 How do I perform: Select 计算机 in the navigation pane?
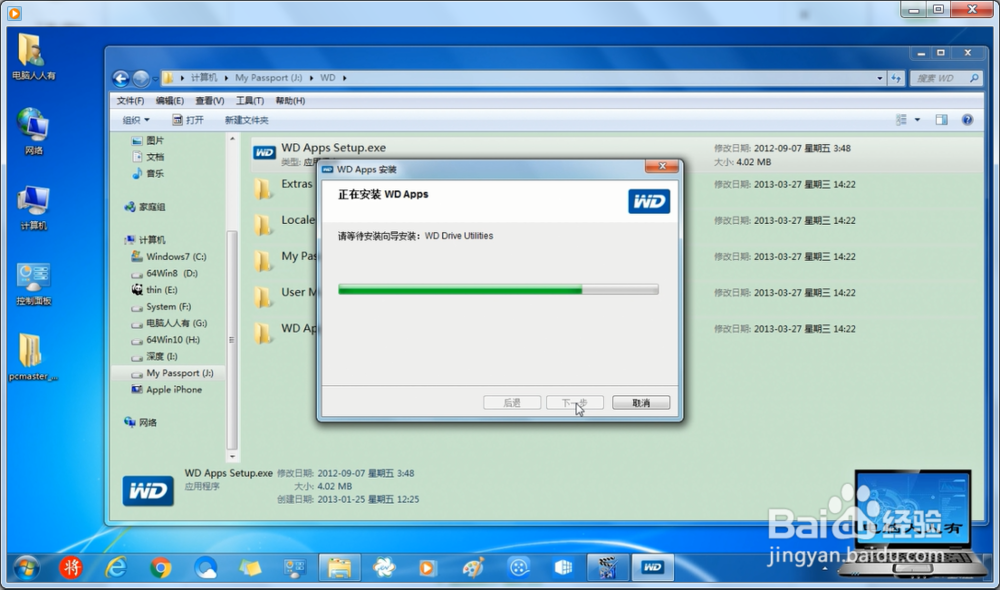[145, 240]
